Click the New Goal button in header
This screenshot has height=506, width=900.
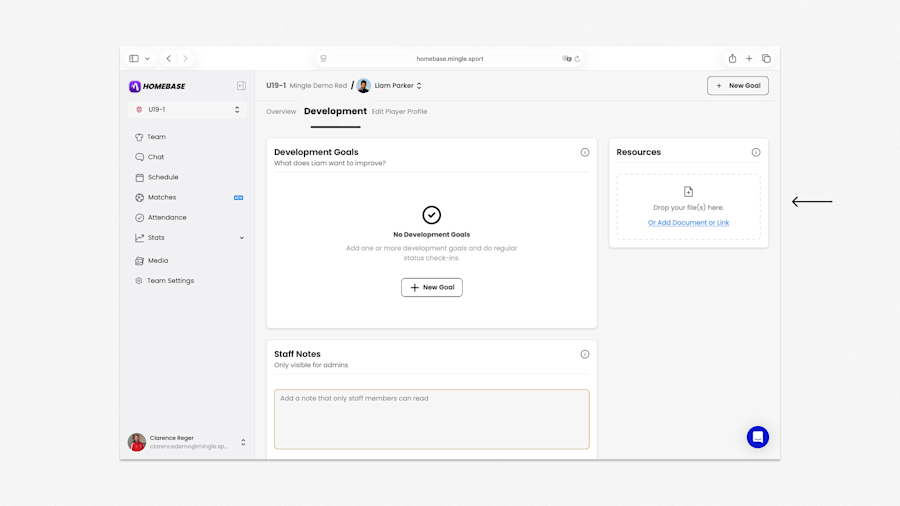(x=738, y=85)
